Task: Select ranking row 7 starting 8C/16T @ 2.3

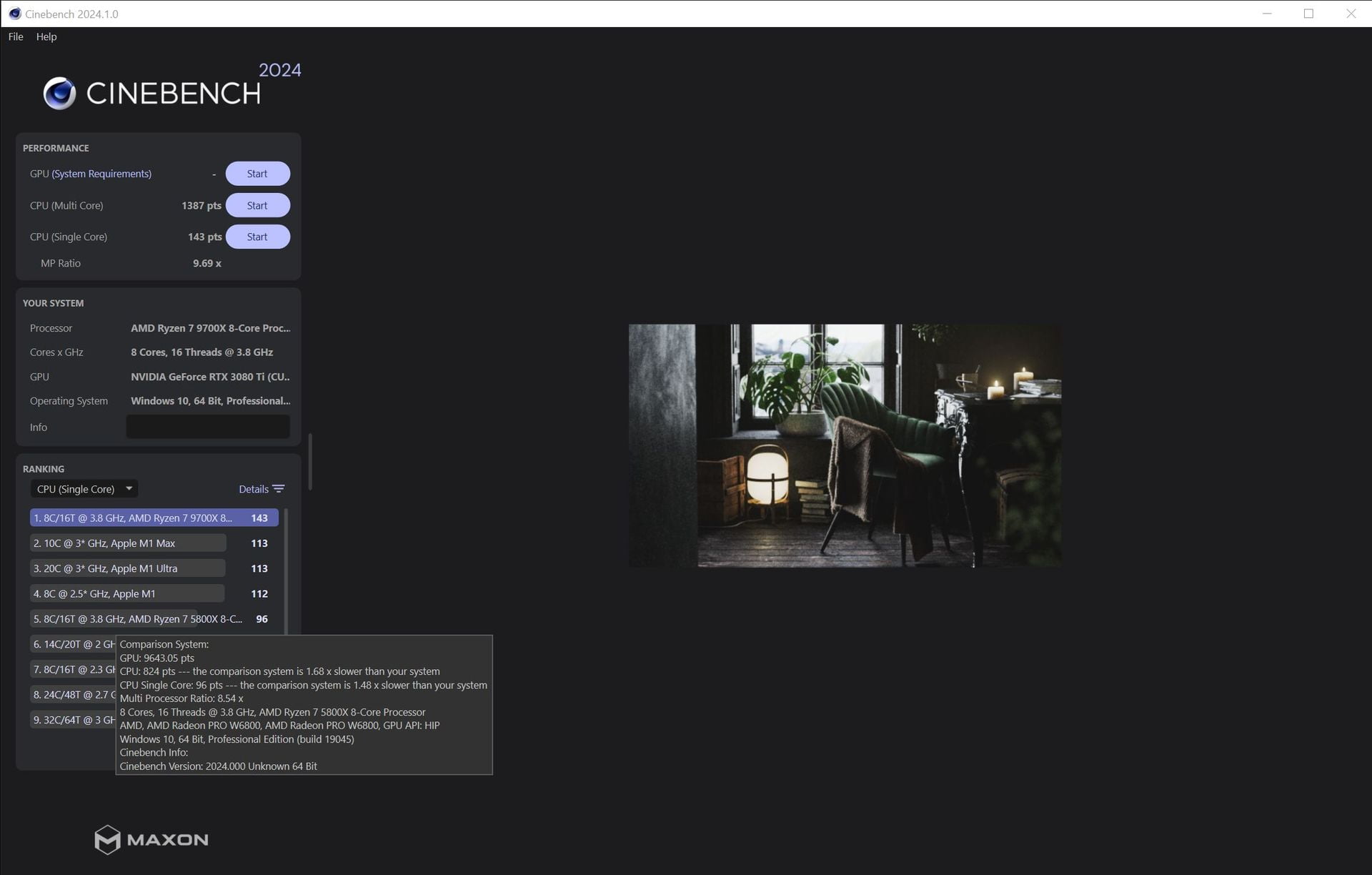Action: point(73,669)
